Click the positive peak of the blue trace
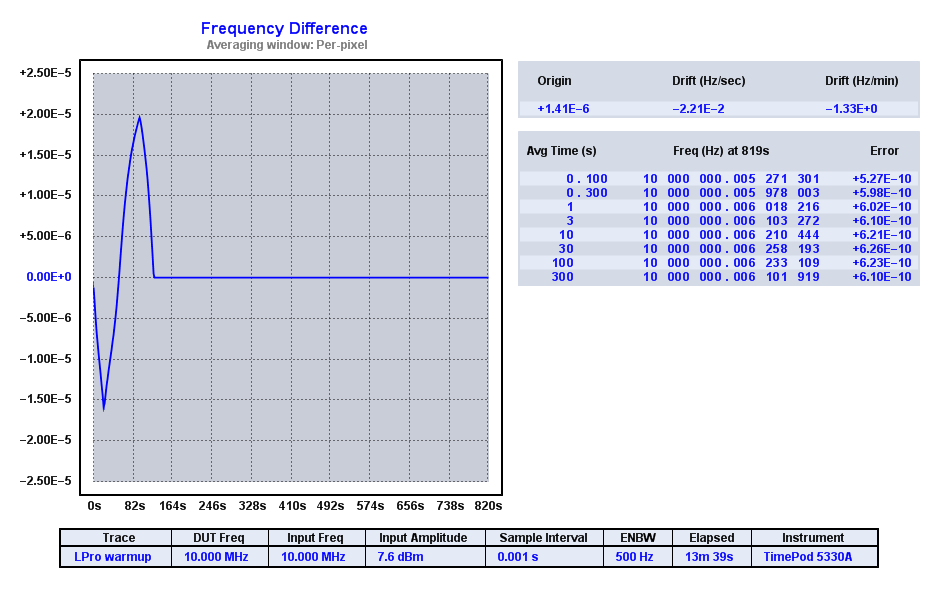This screenshot has height=601, width=937. [x=139, y=117]
